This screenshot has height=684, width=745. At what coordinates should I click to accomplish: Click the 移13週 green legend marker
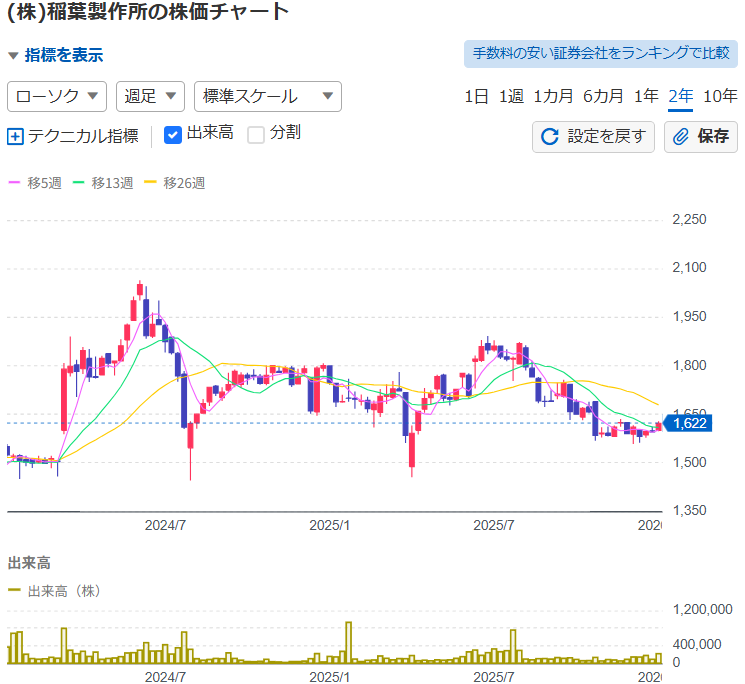pos(78,183)
